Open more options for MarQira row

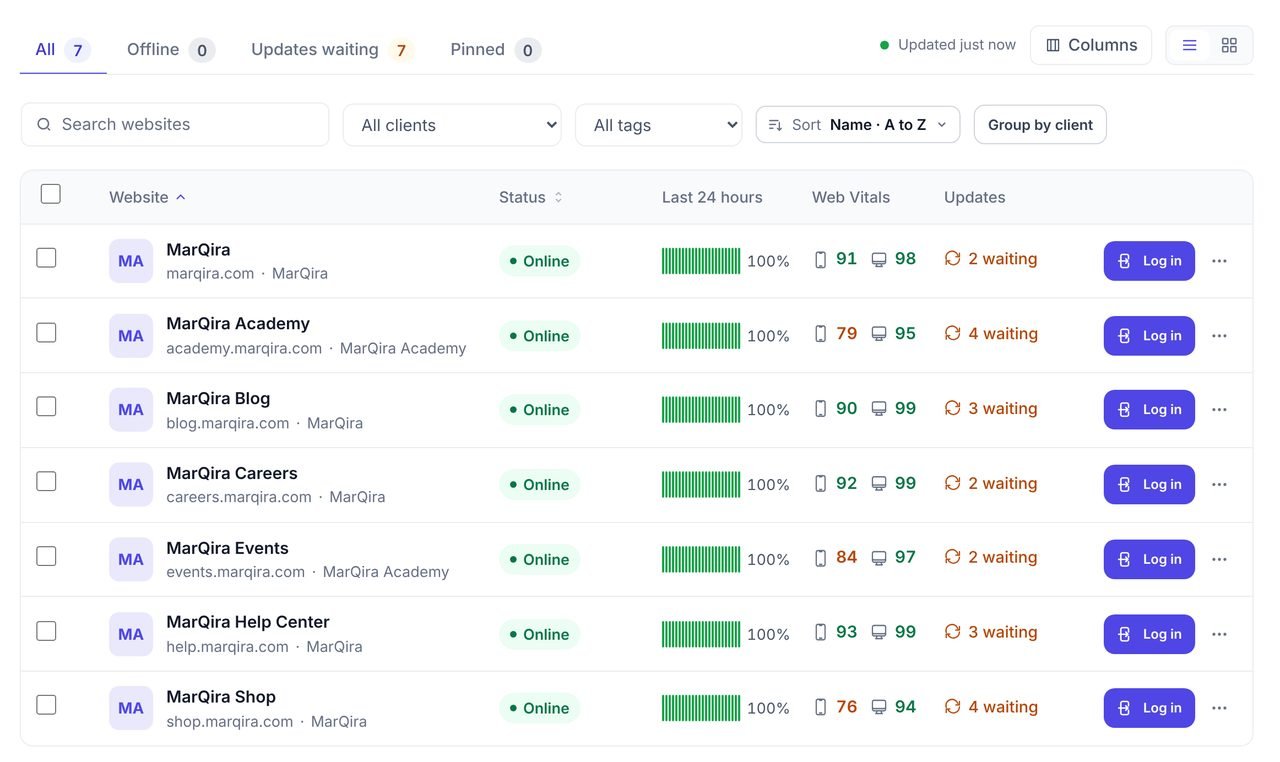1219,261
